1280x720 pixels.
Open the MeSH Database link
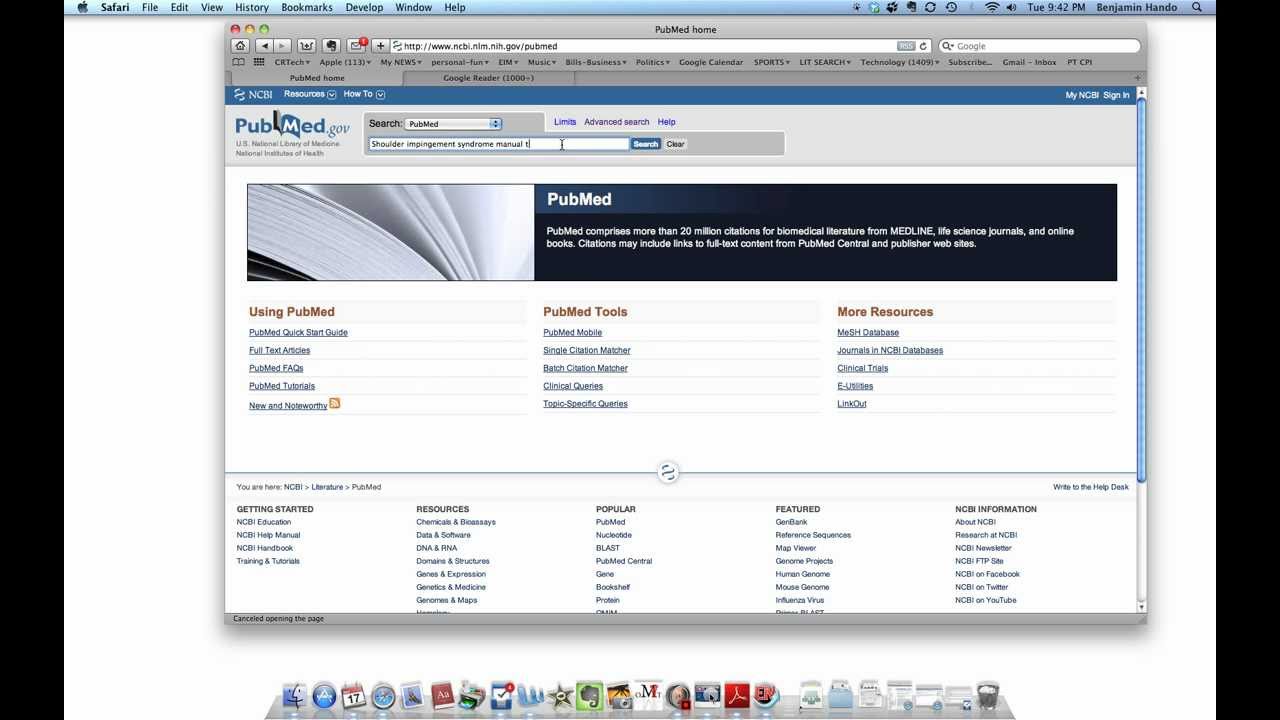868,332
